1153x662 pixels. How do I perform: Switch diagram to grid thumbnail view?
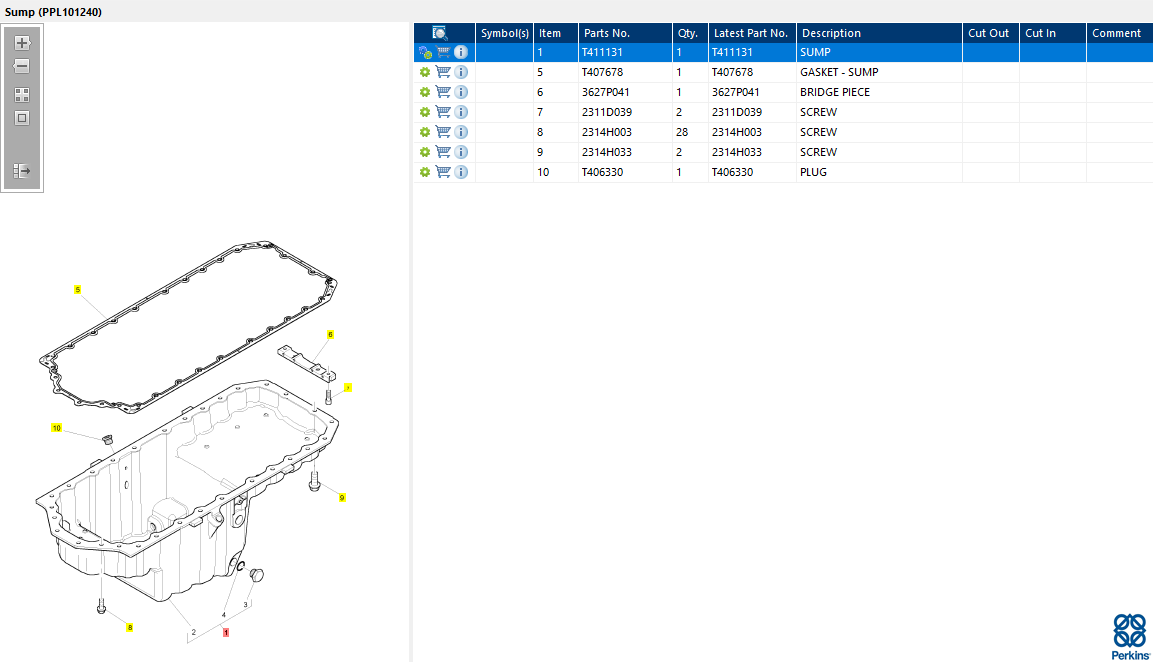point(22,95)
